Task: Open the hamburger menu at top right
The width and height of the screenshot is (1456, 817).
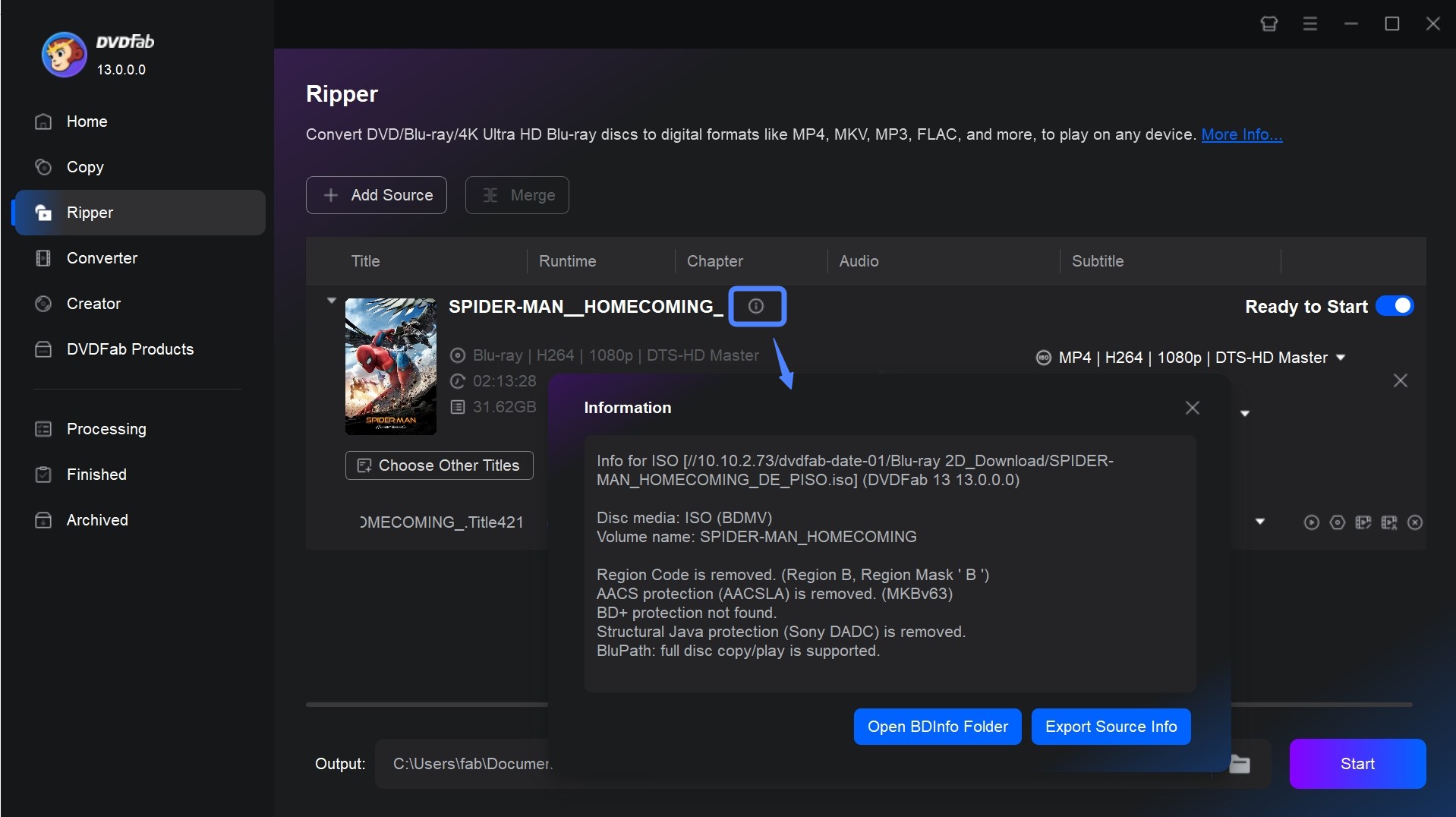Action: pyautogui.click(x=1310, y=24)
